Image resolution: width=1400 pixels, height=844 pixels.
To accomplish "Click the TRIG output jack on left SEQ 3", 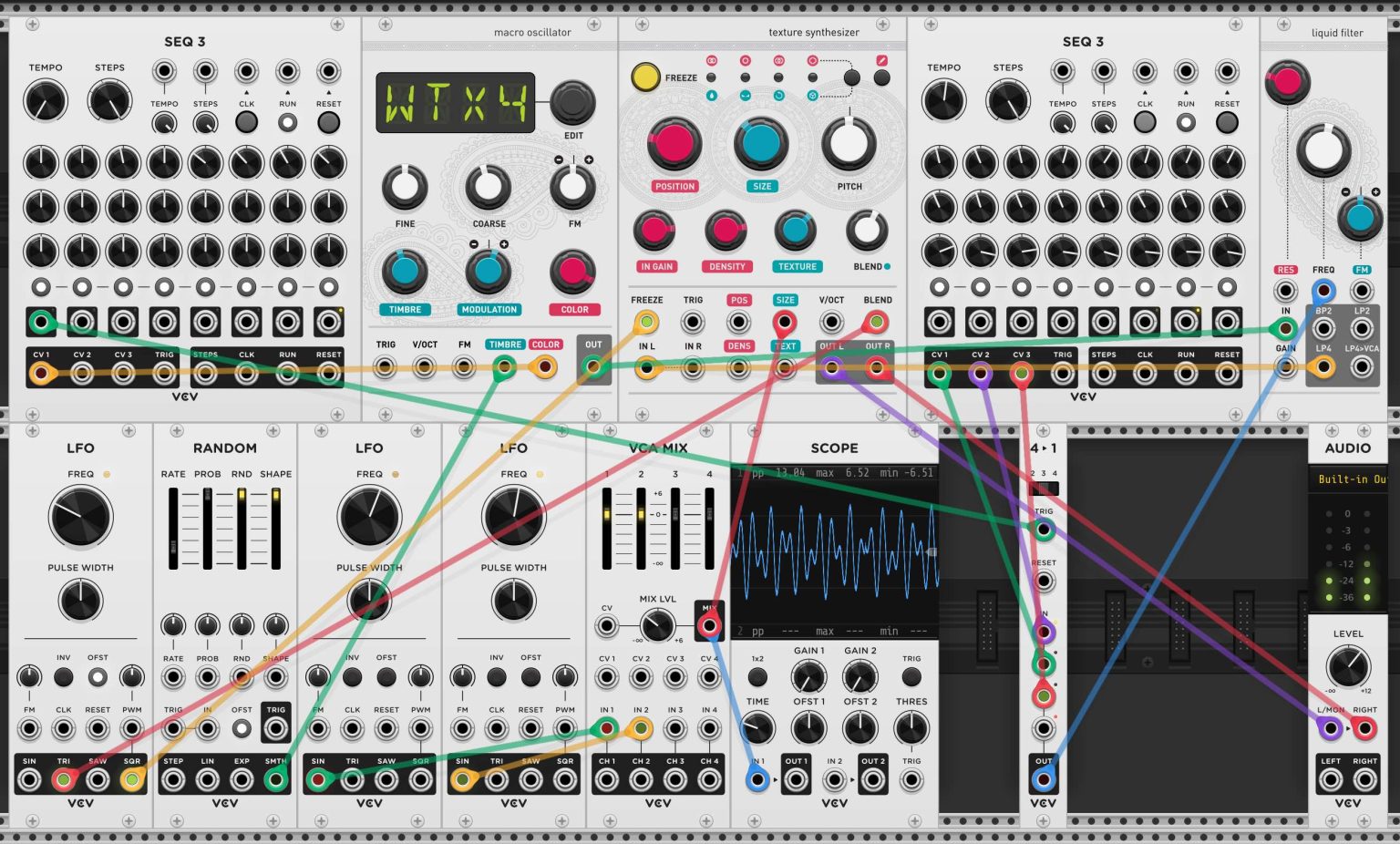I will pos(164,372).
